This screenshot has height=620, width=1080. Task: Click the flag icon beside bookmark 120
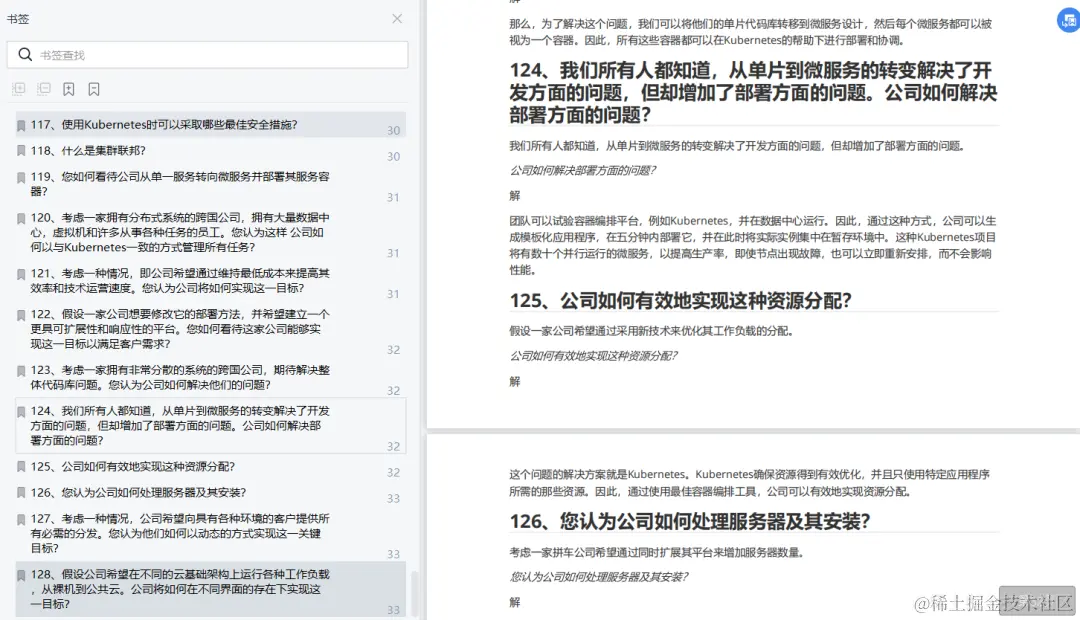click(21, 218)
